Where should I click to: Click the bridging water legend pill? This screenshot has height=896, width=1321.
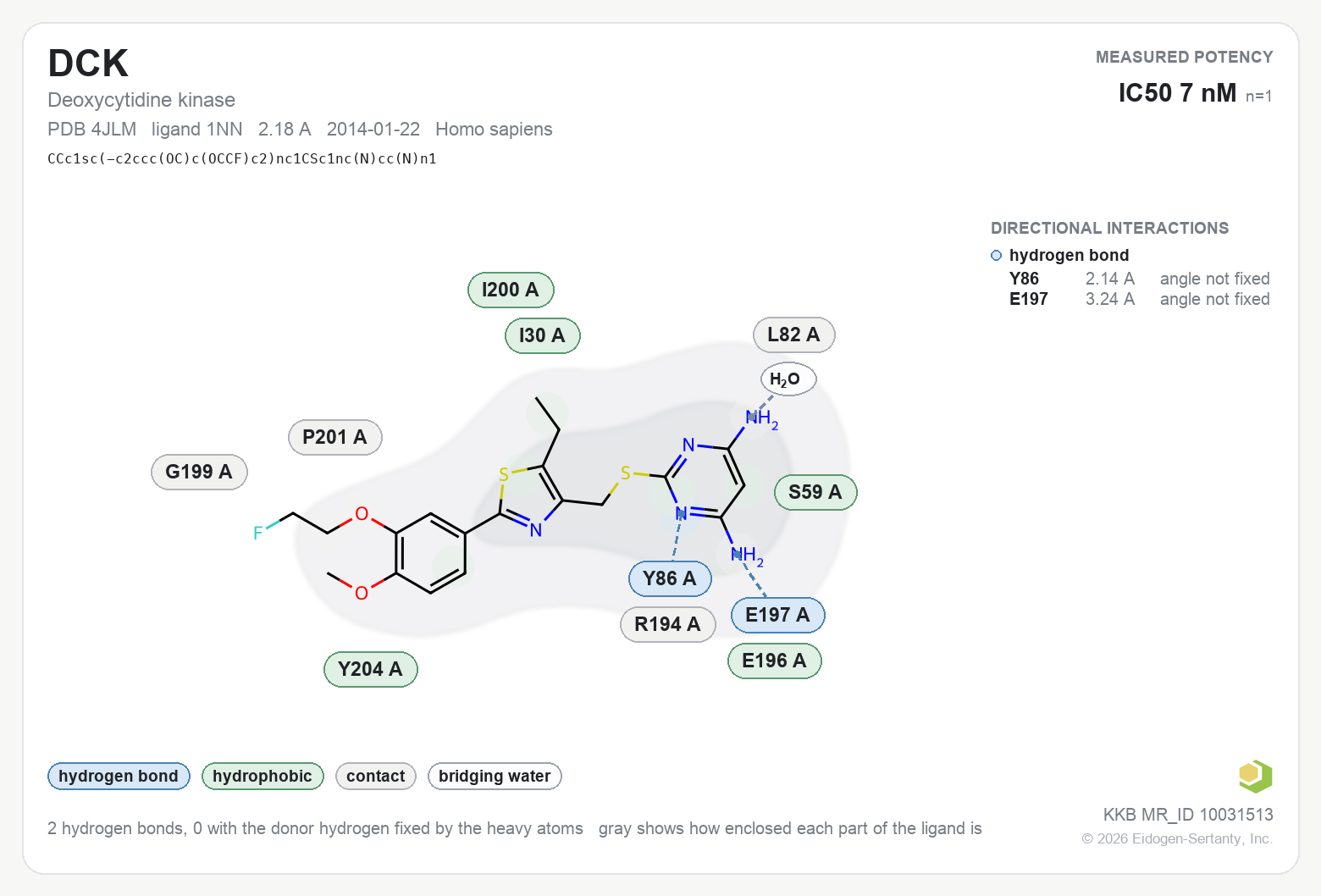click(x=495, y=776)
